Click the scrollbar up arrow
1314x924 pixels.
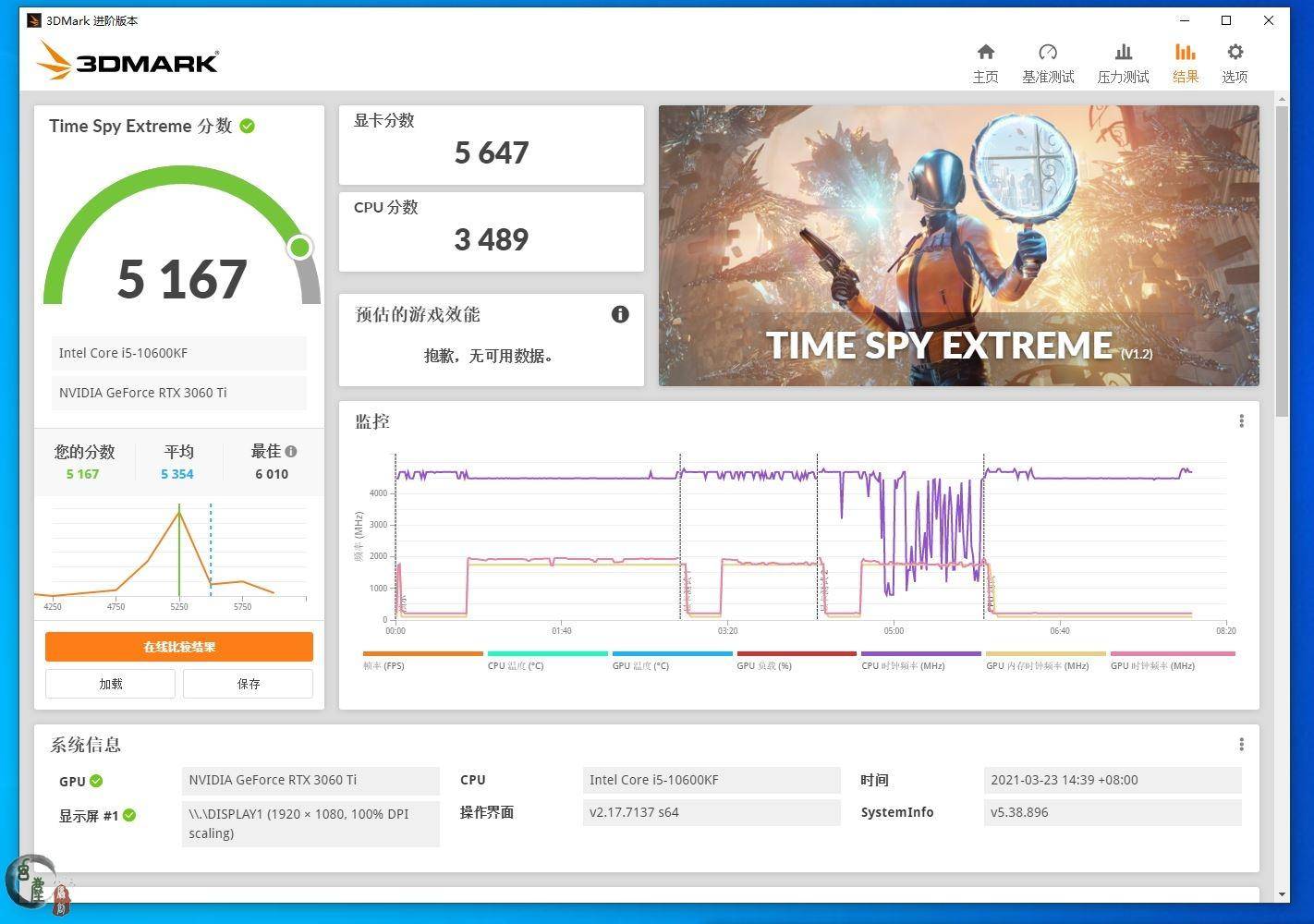1282,99
